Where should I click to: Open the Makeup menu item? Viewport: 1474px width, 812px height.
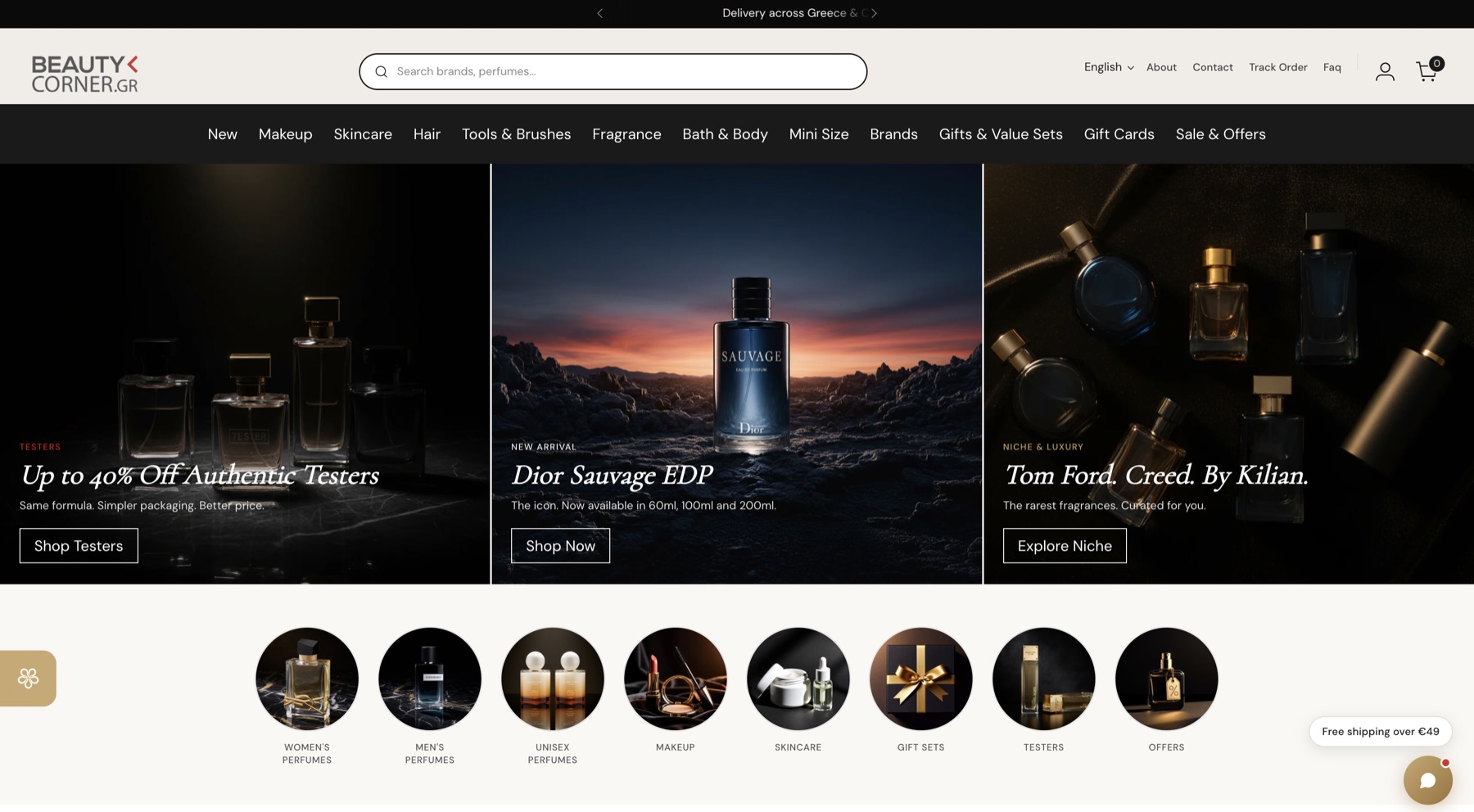[286, 134]
